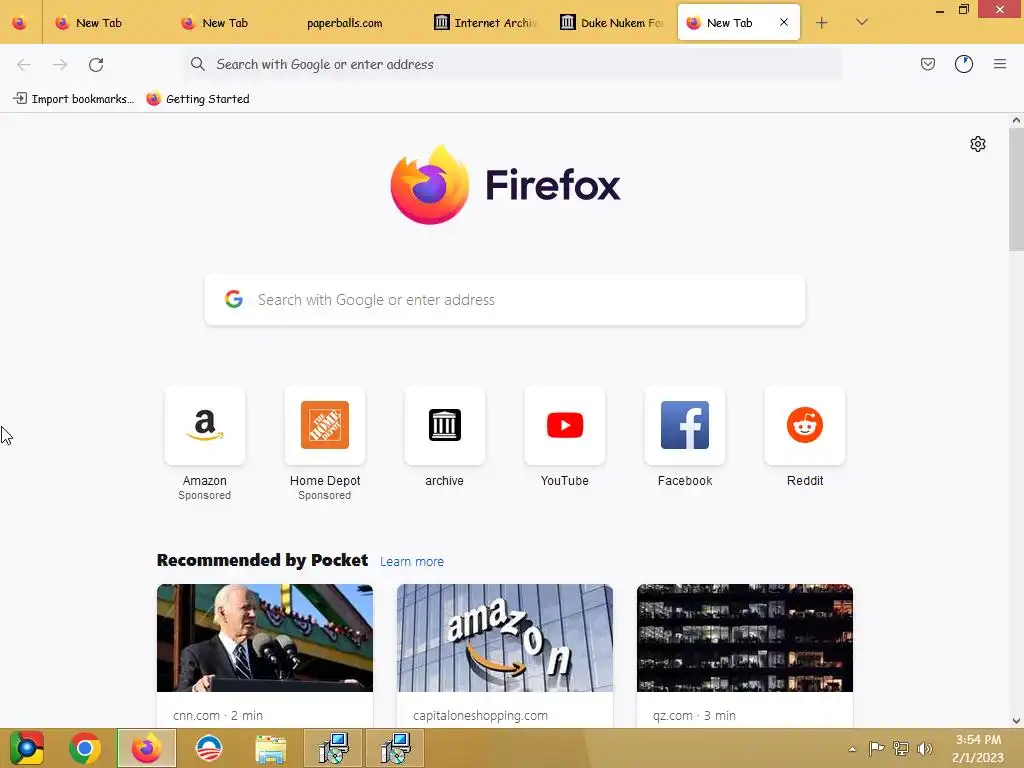Expand the list all tabs chevron
This screenshot has height=768, width=1024.
tap(862, 22)
